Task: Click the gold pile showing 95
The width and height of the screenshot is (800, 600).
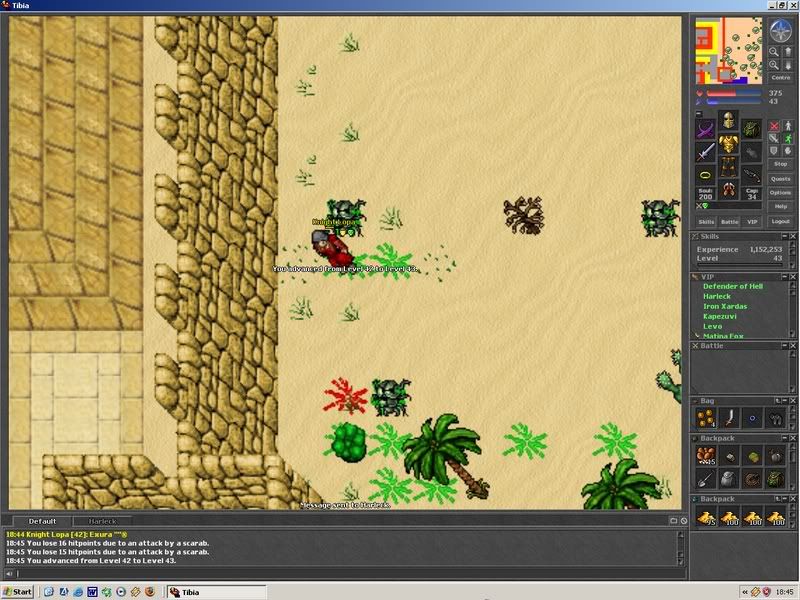Action: point(706,517)
